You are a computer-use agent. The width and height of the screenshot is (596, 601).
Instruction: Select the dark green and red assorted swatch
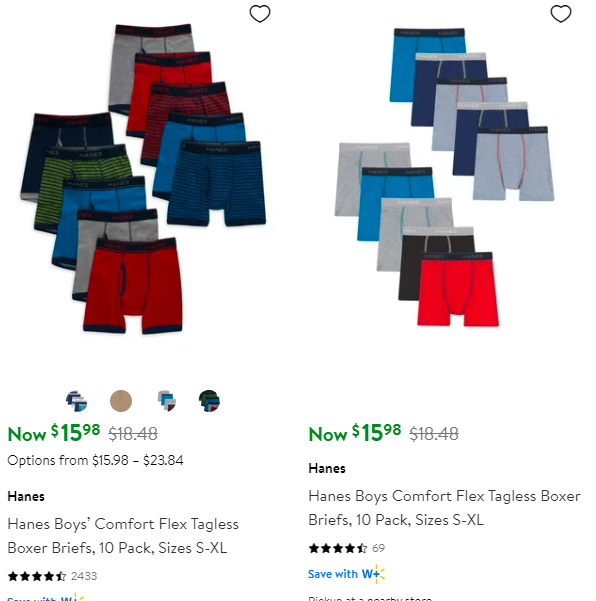[209, 401]
